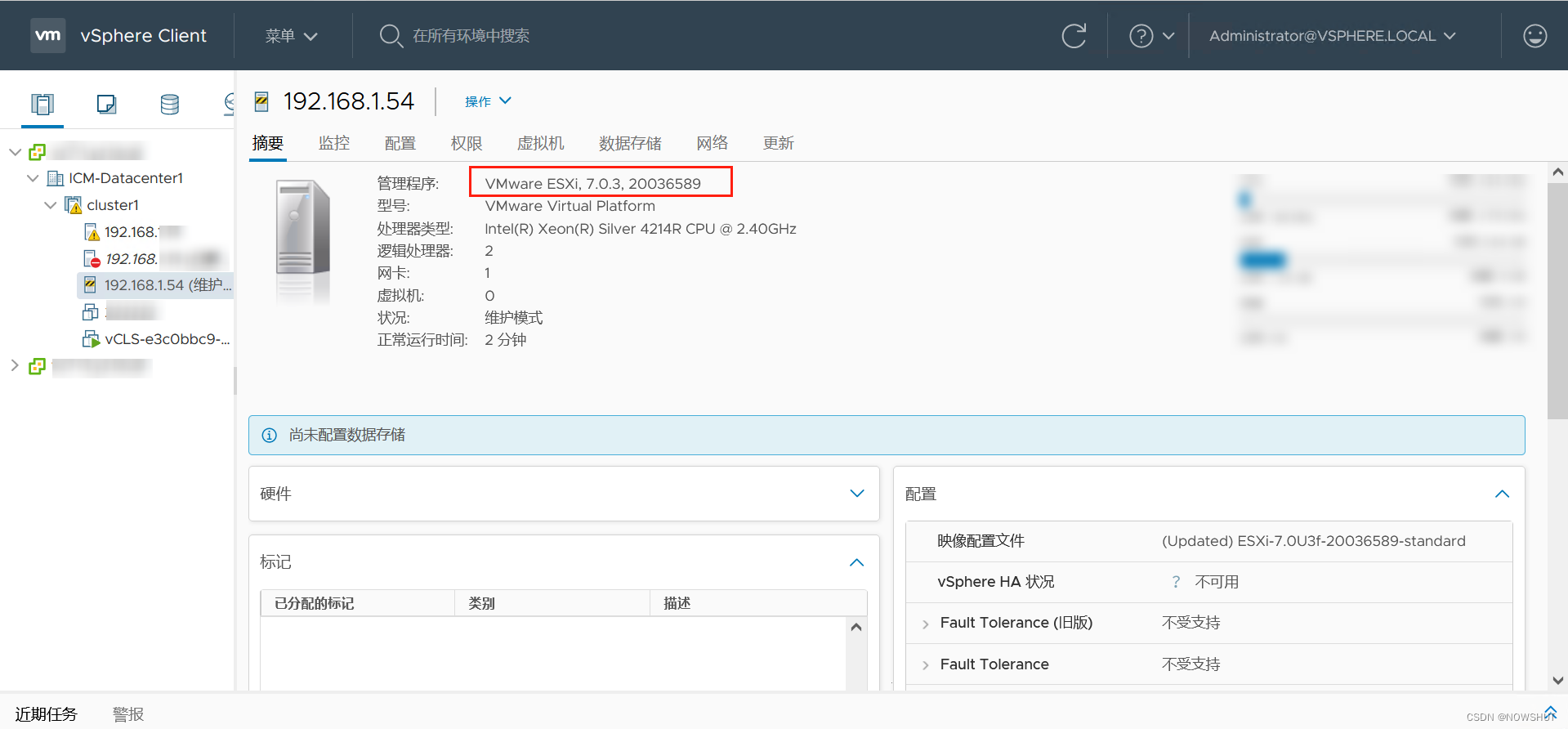Click the top vCenter server icon
Screen dimensions: 1568x729
[x=38, y=152]
